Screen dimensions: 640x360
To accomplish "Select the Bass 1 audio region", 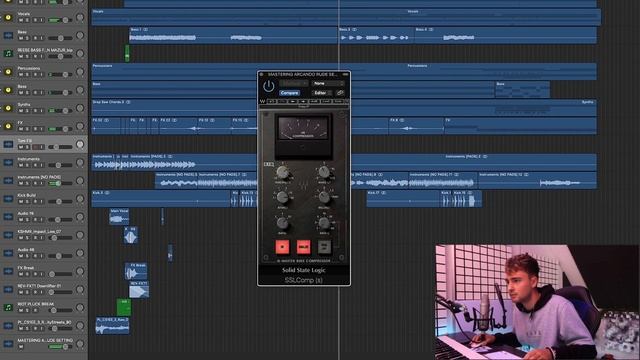I will (x=233, y=36).
